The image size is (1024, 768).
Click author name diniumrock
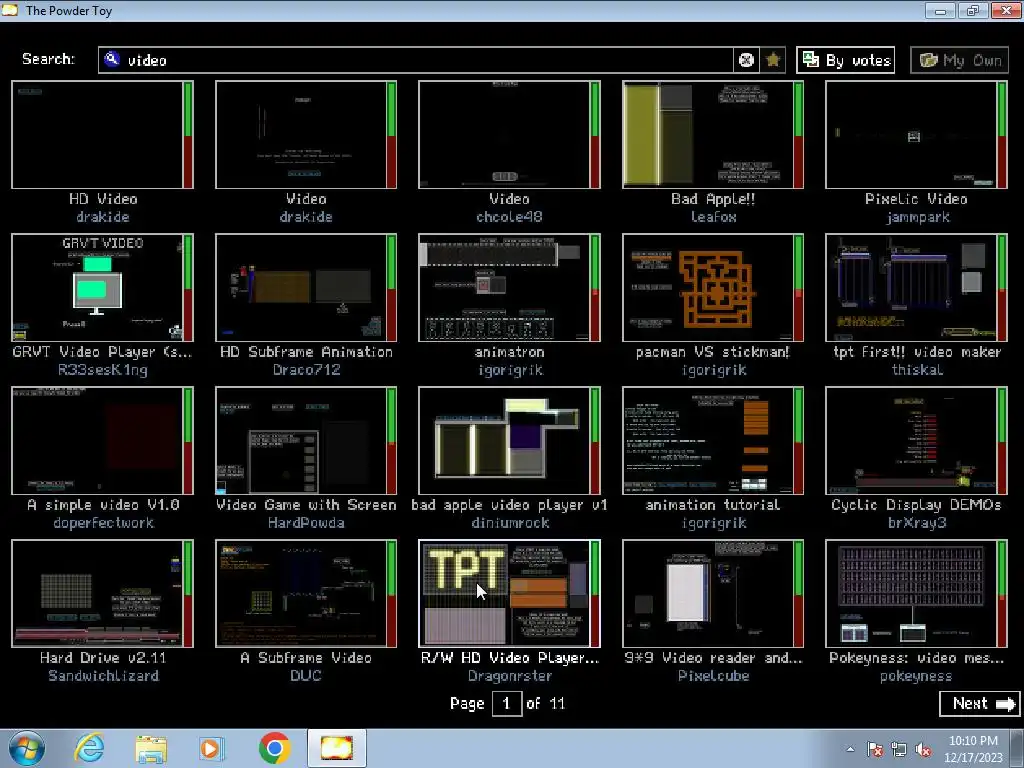click(510, 522)
